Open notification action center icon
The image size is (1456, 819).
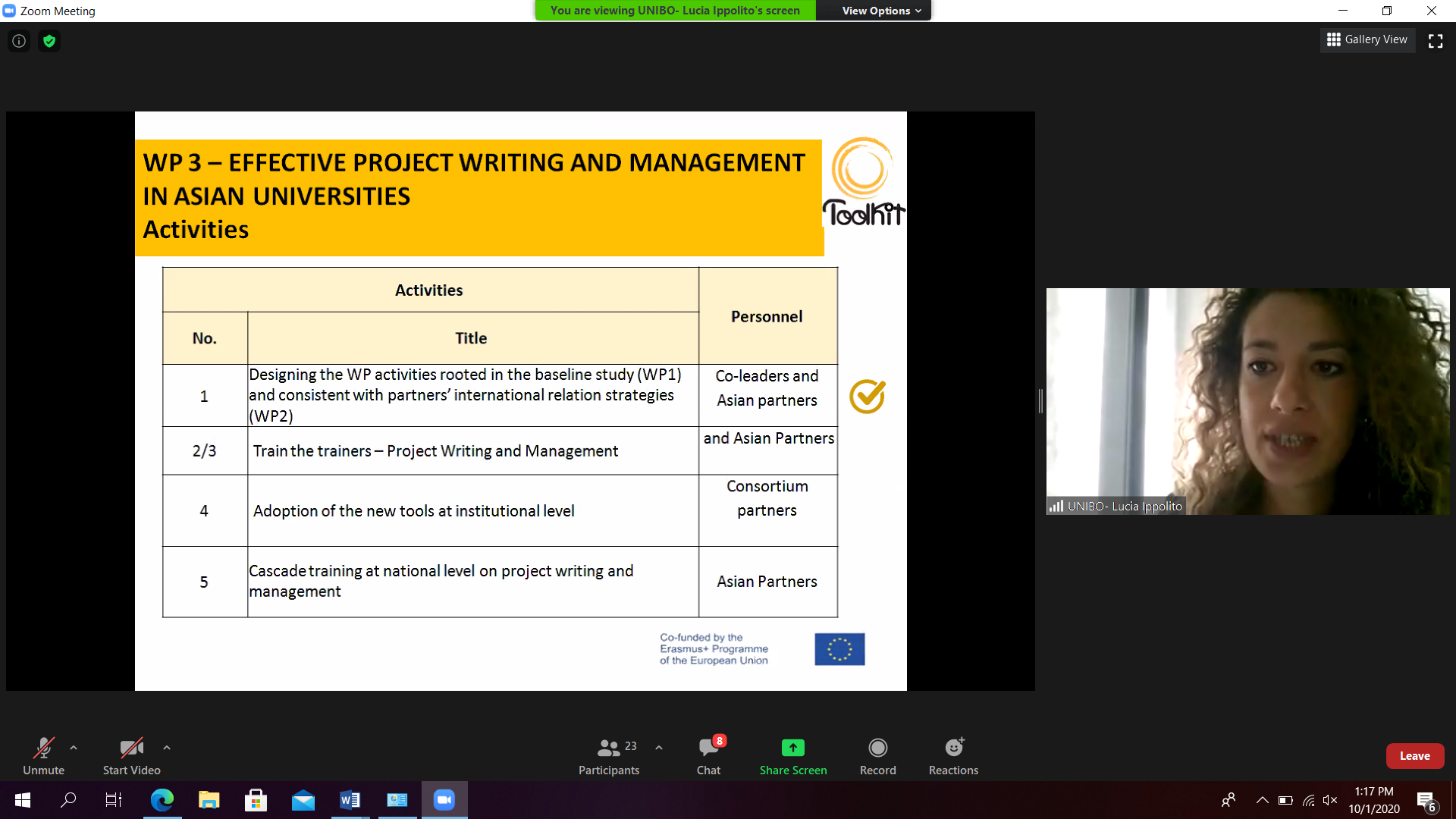[1426, 801]
